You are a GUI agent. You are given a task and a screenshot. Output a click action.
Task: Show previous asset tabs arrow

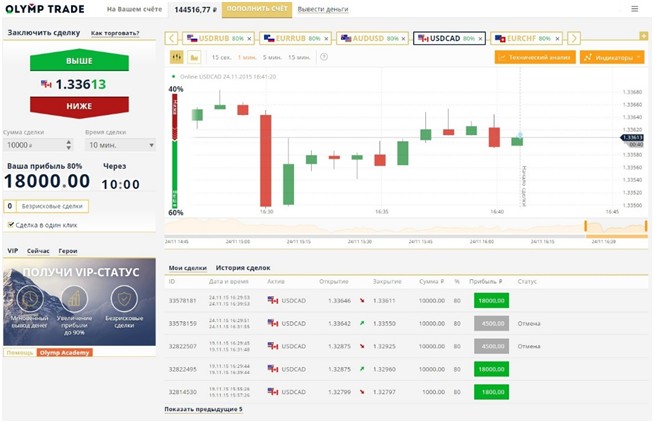point(171,38)
